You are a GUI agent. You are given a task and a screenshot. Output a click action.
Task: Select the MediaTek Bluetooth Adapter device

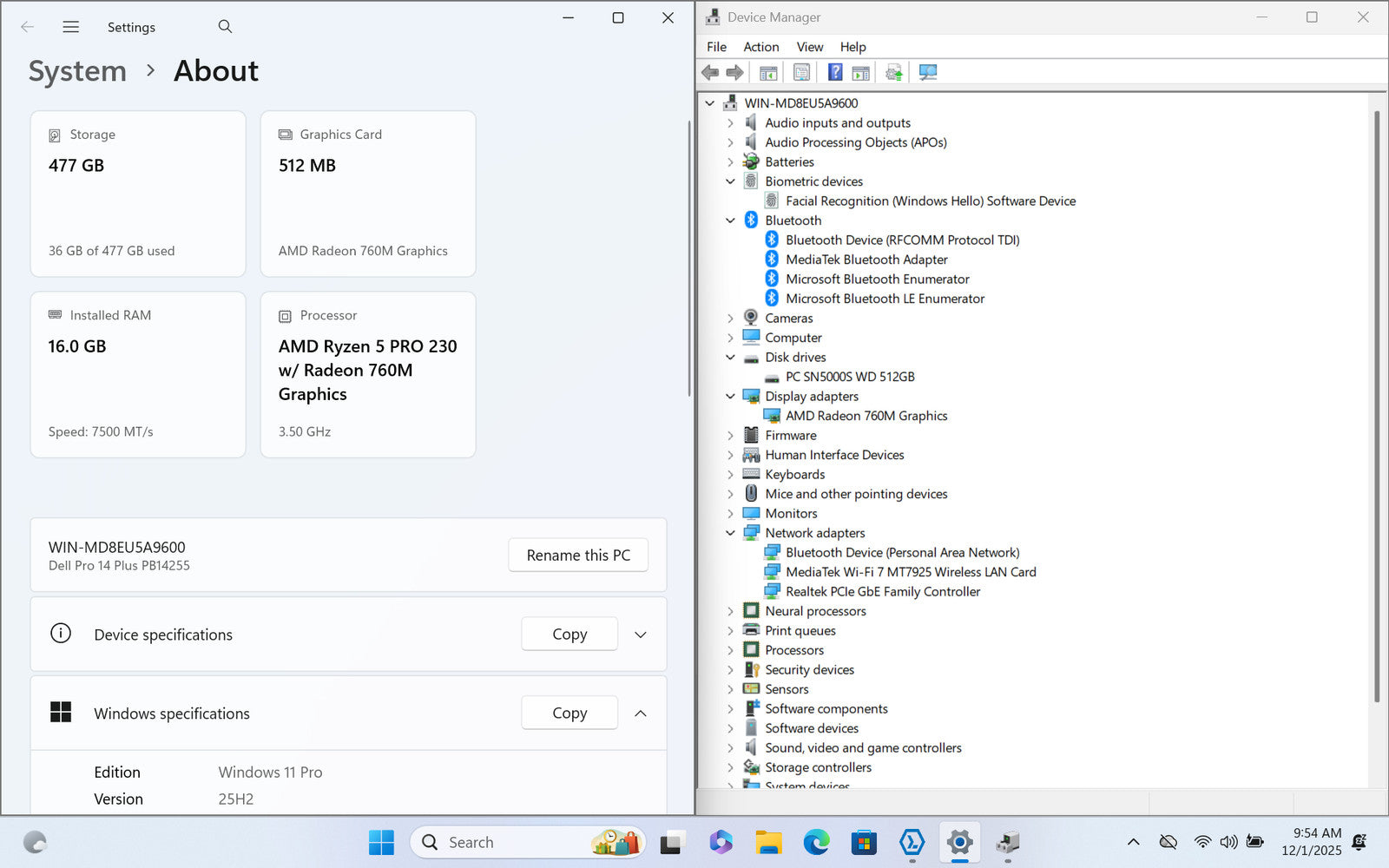click(866, 260)
